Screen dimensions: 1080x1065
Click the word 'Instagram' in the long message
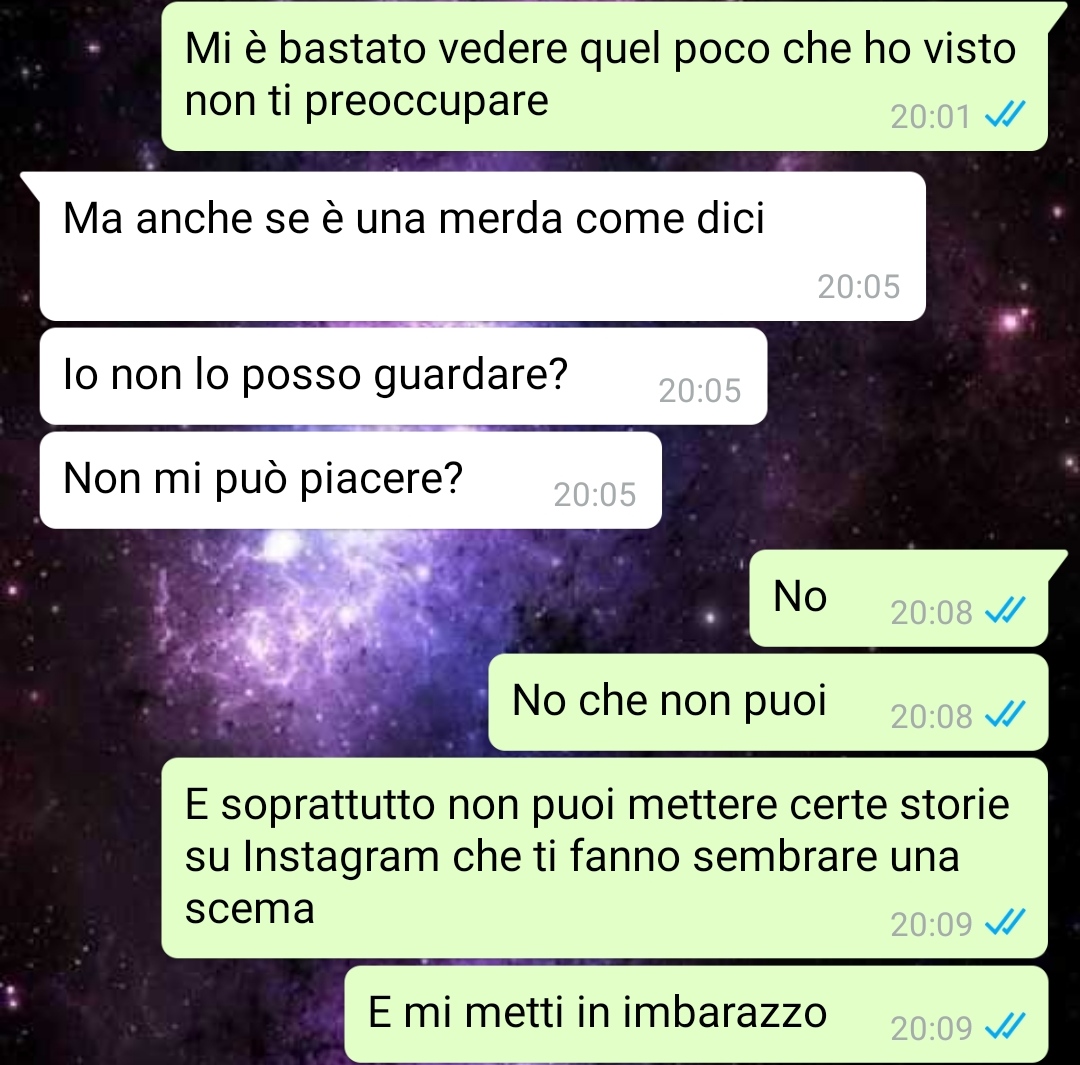point(341,858)
